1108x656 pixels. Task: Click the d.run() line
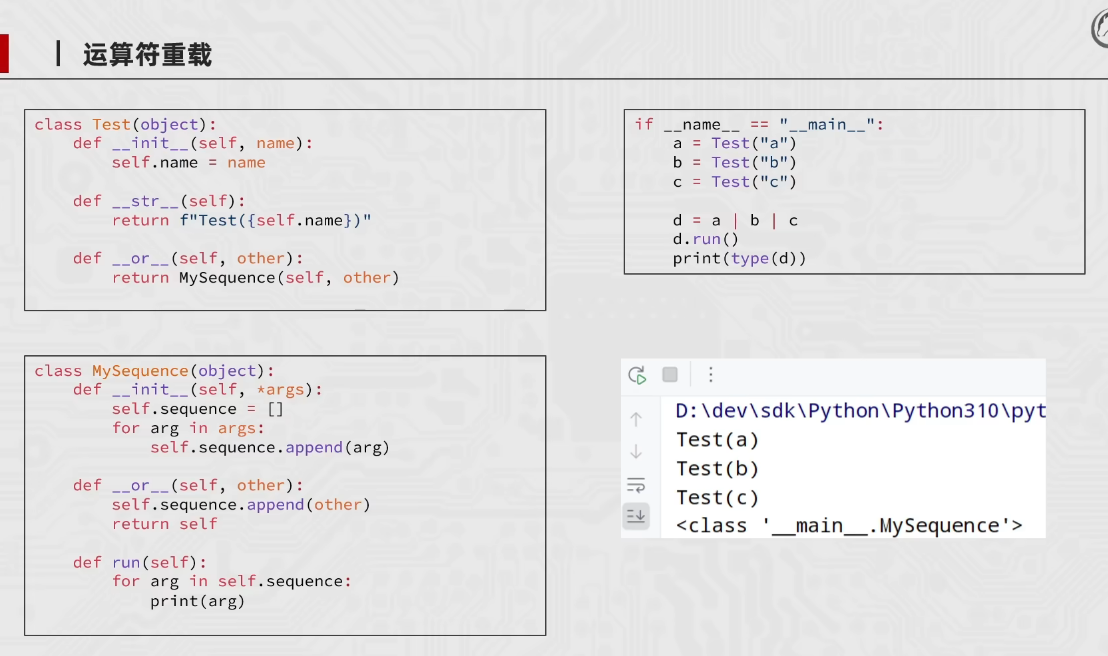tap(705, 240)
